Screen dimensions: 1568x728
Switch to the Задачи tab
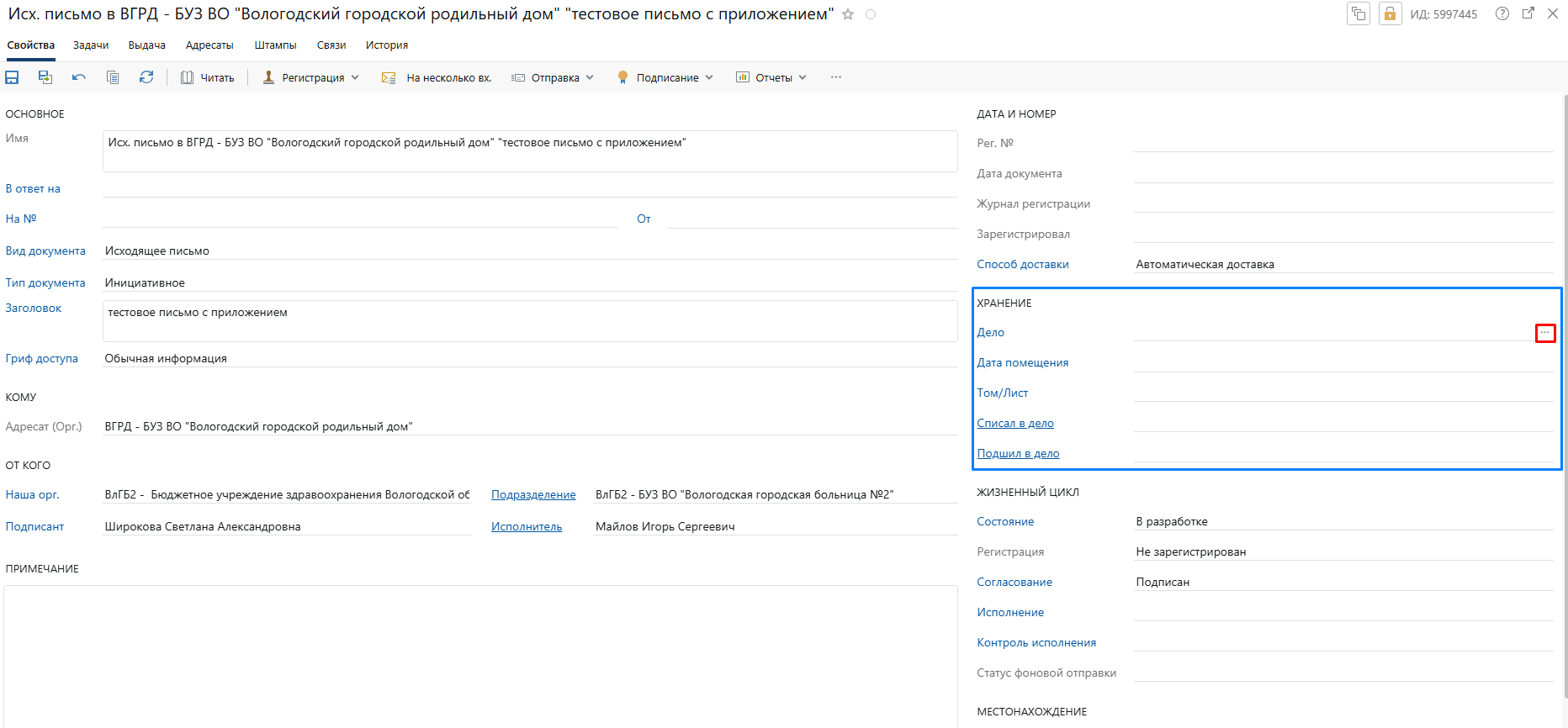tap(91, 45)
